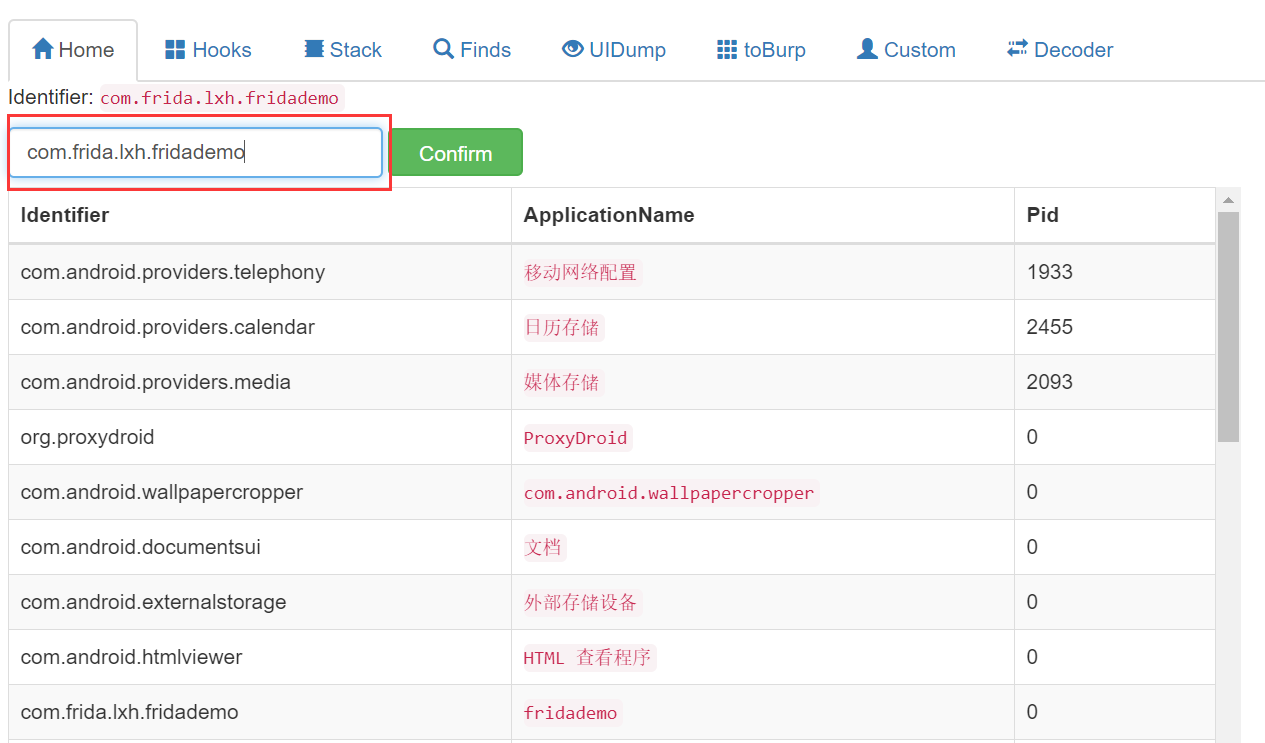Click Pid value 2093

(x=1050, y=382)
